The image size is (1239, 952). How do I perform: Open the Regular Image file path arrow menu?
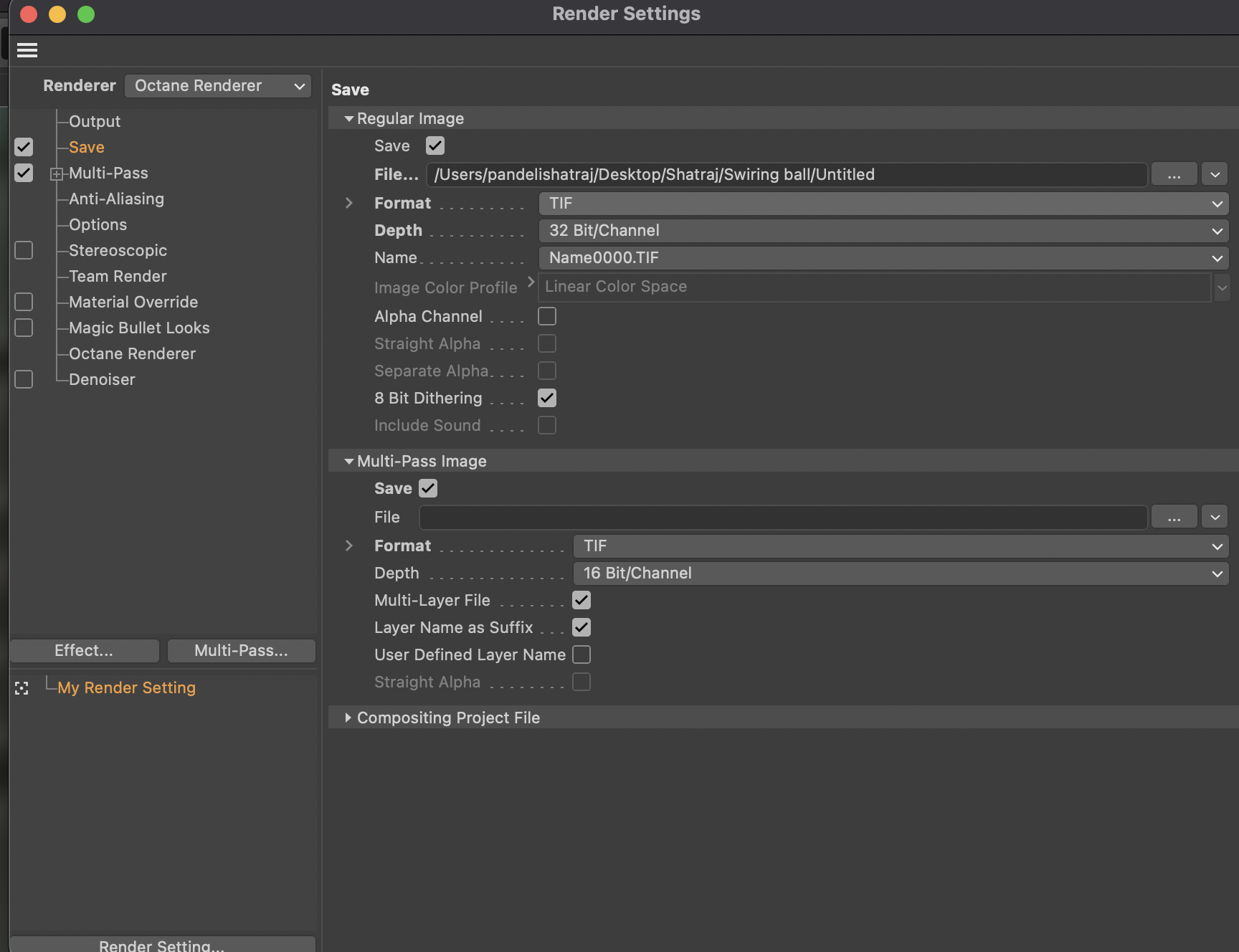click(x=1215, y=174)
